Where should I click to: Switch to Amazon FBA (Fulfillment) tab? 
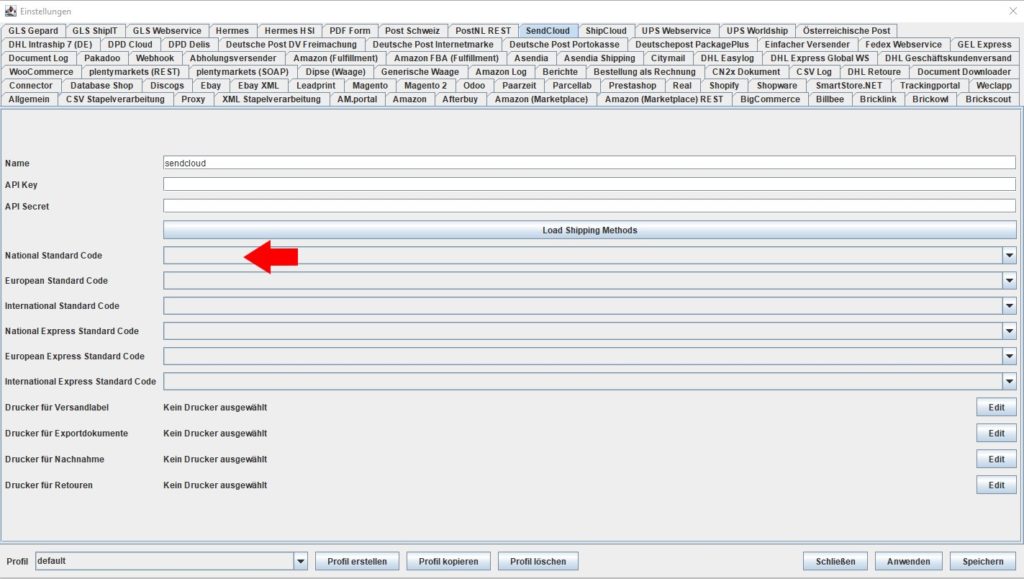click(446, 58)
